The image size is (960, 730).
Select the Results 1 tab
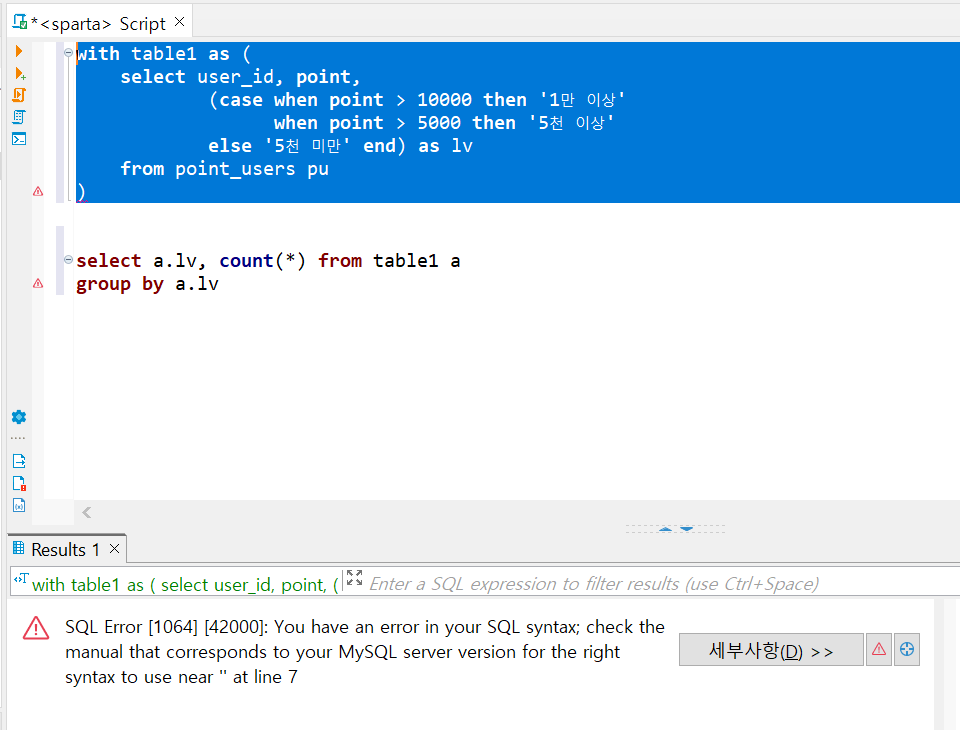(65, 549)
